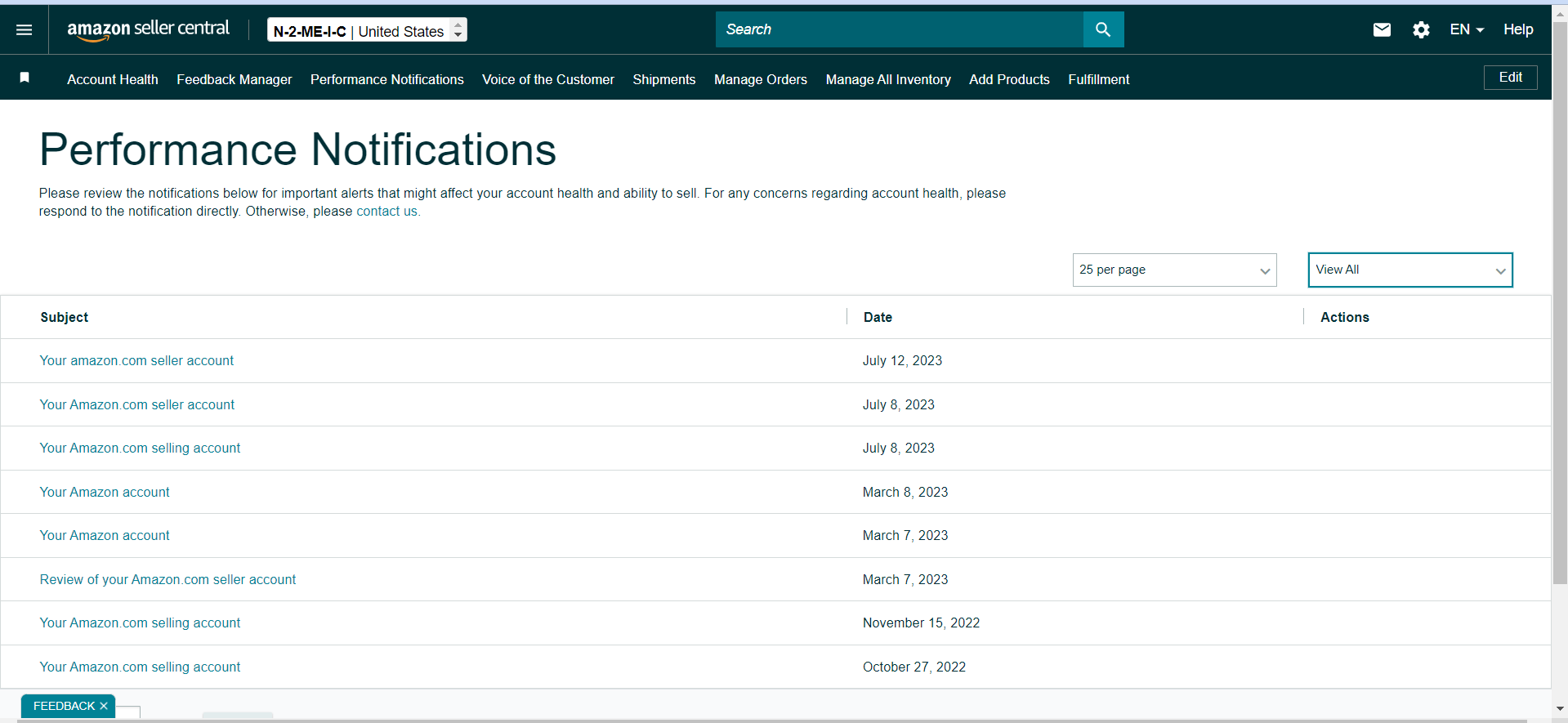Open the hamburger navigation menu
This screenshot has height=723, width=1568.
coord(25,29)
